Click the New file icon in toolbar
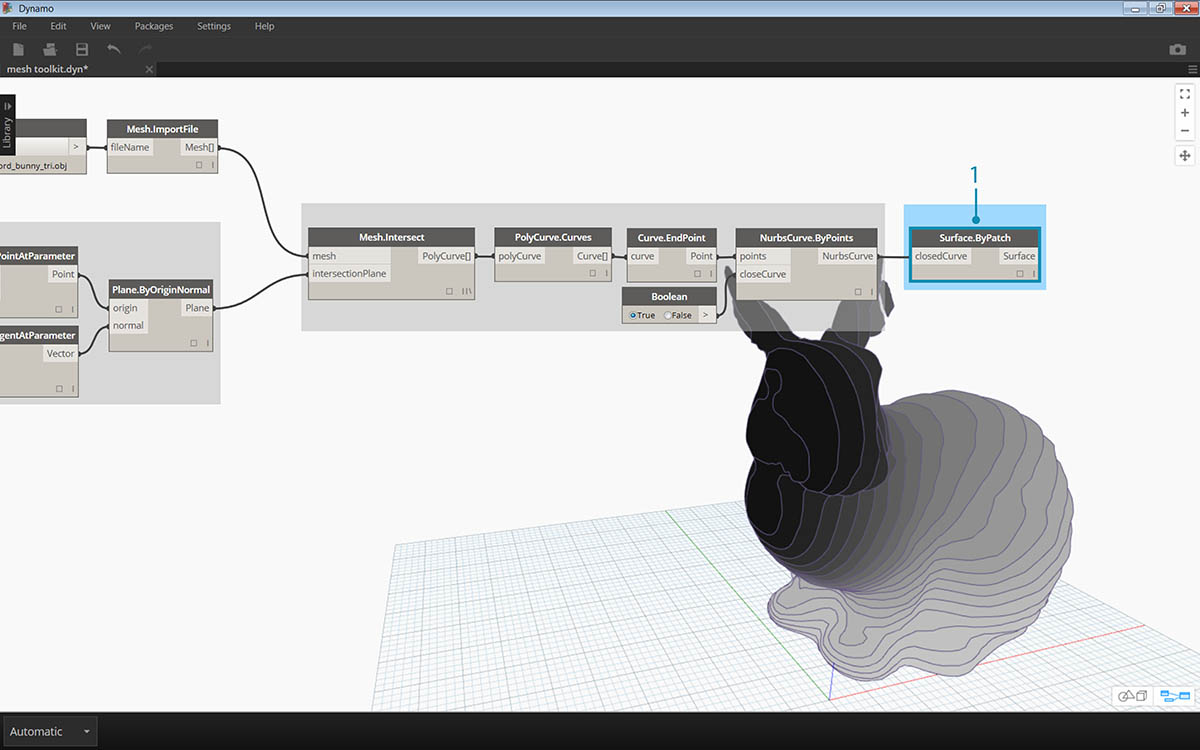Screen dimensions: 1200x750 pyautogui.click(x=18, y=49)
